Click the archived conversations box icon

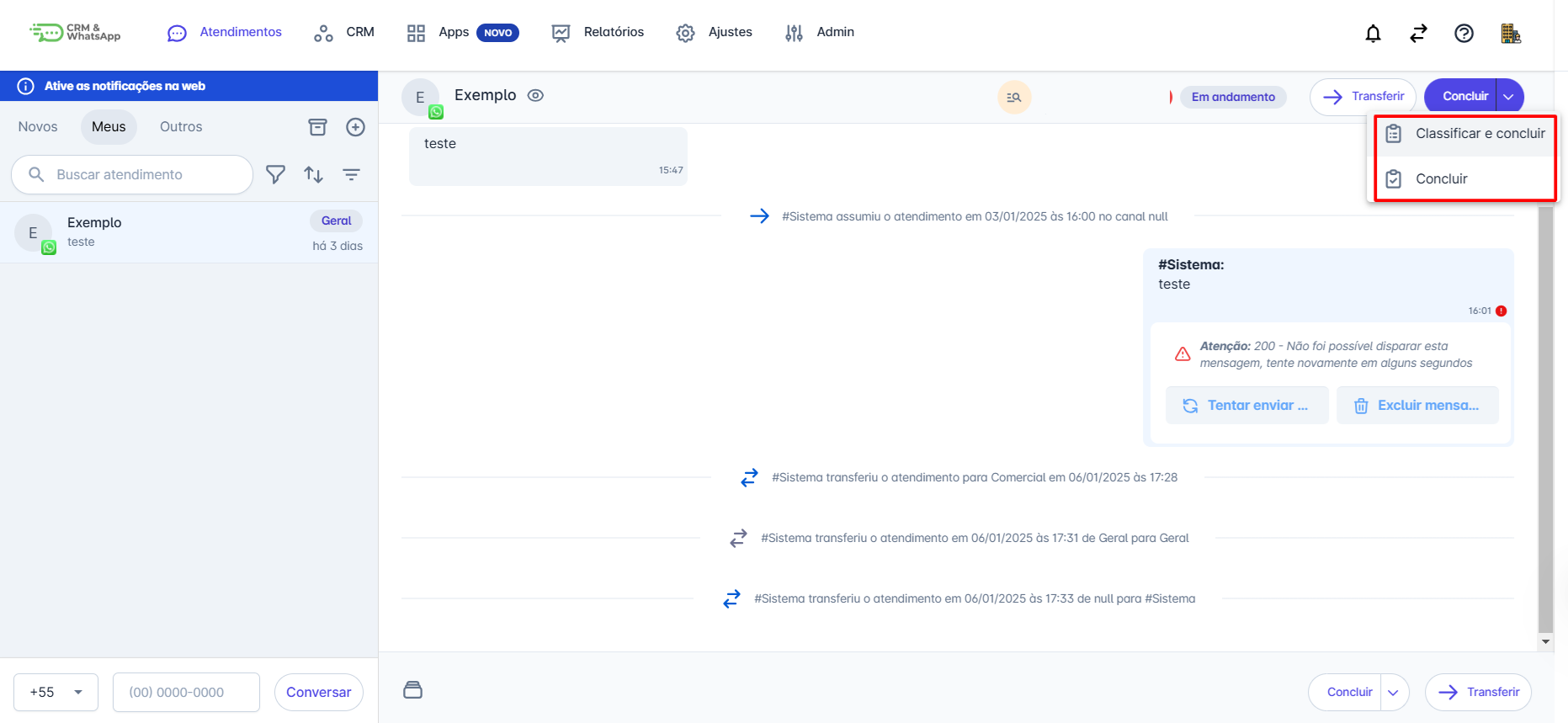click(317, 127)
